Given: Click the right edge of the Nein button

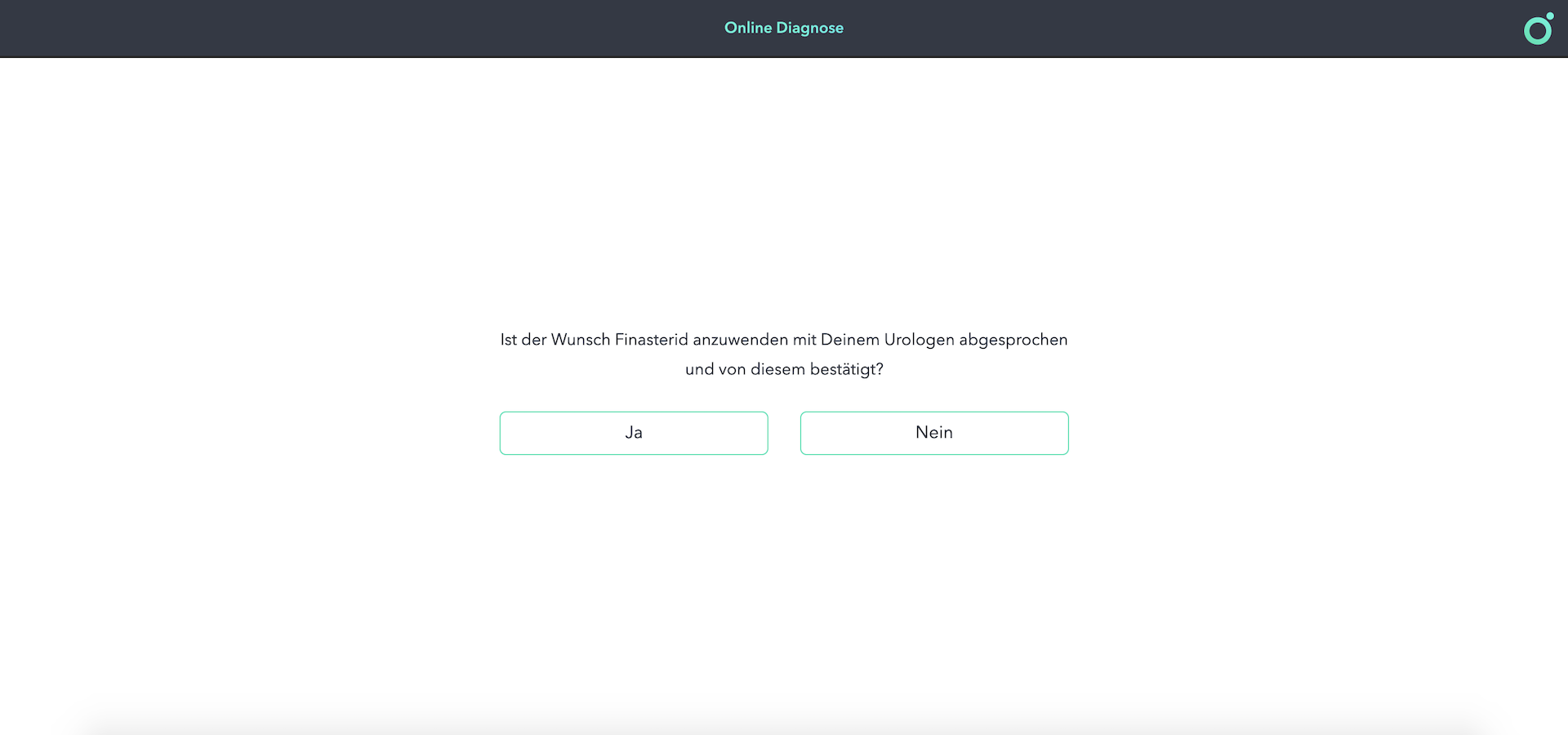Looking at the screenshot, I should point(1065,433).
